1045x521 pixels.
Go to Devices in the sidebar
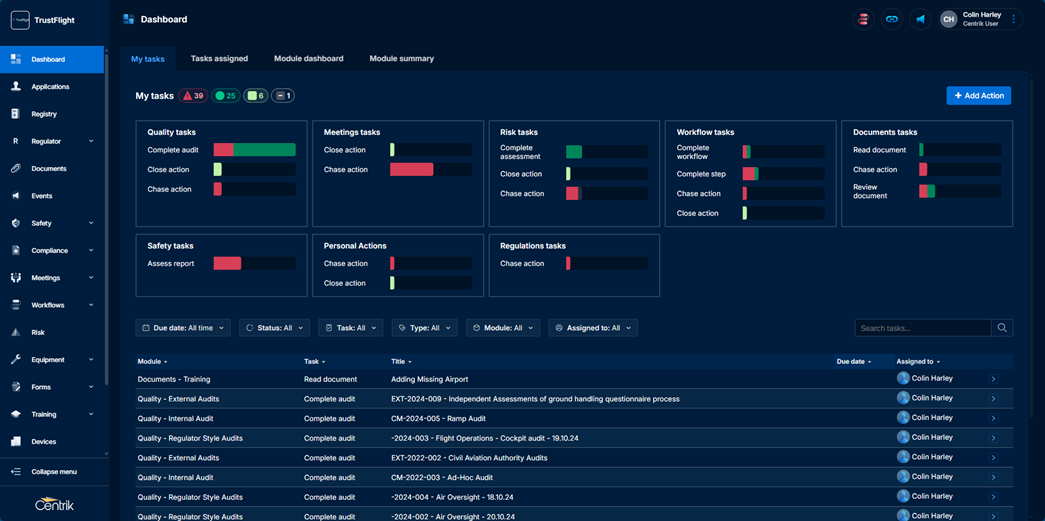[x=43, y=441]
